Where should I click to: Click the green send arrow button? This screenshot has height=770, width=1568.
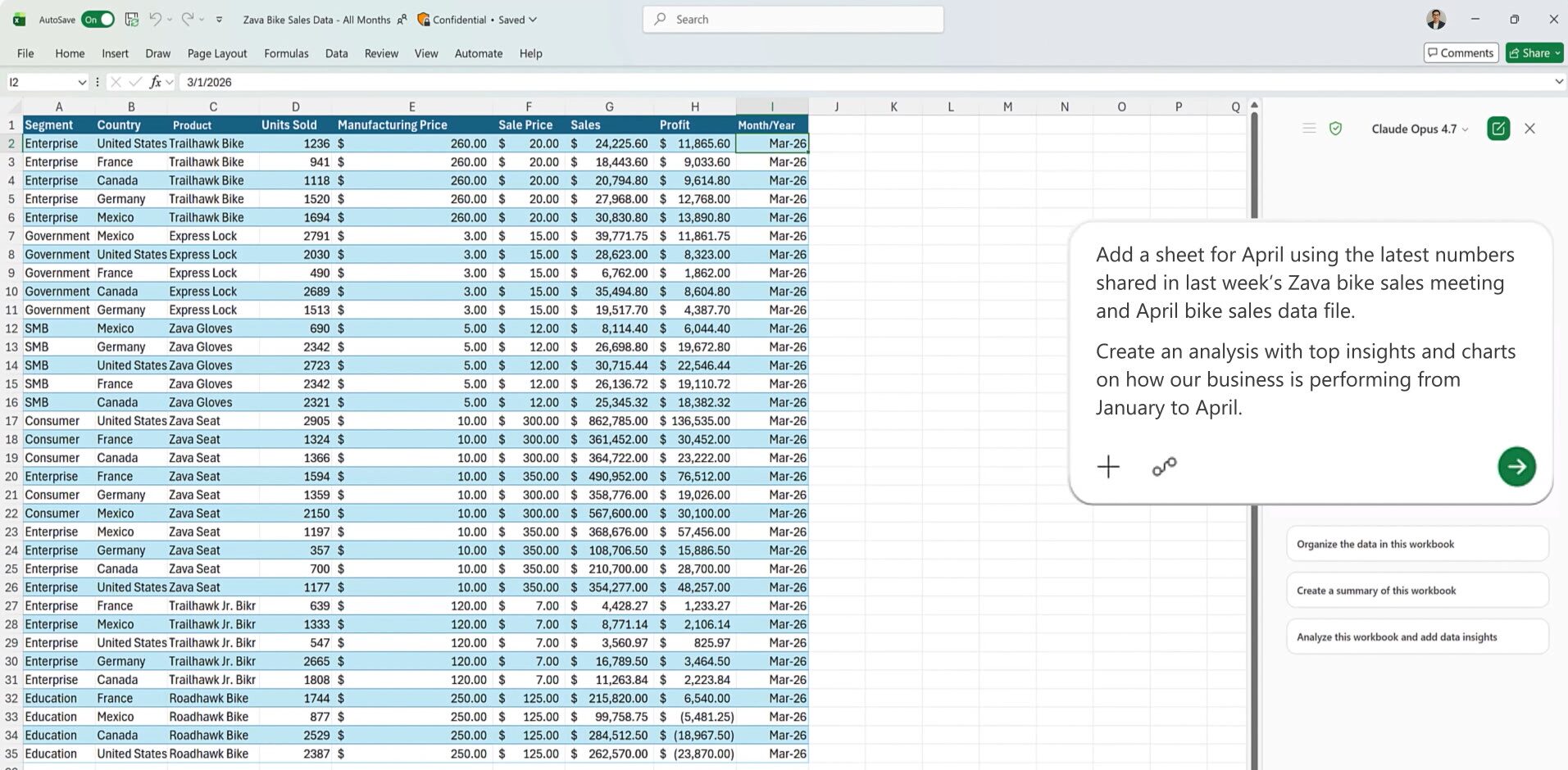[x=1516, y=467]
